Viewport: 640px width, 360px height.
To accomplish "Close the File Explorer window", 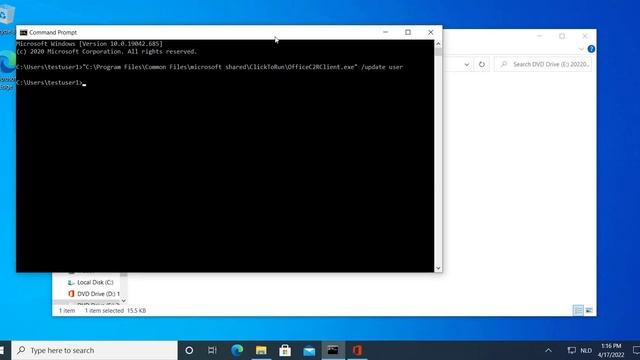I will click(585, 36).
